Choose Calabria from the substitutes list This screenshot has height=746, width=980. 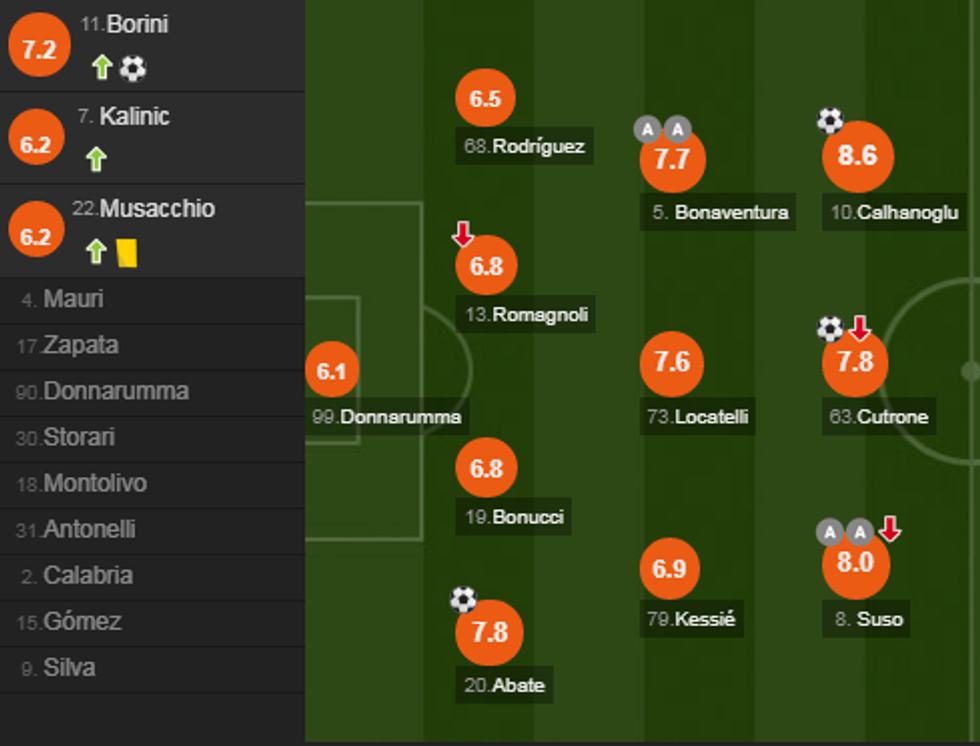(88, 576)
